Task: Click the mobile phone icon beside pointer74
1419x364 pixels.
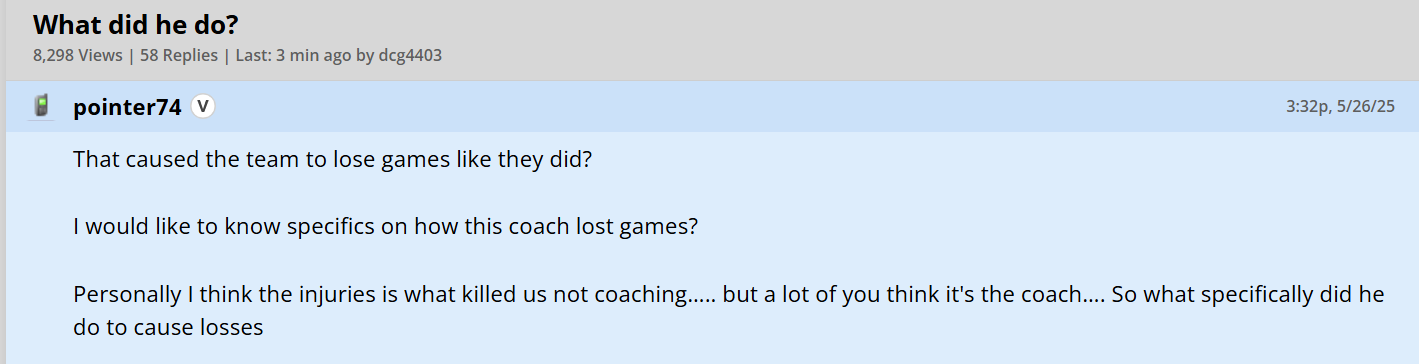Action: click(x=42, y=106)
